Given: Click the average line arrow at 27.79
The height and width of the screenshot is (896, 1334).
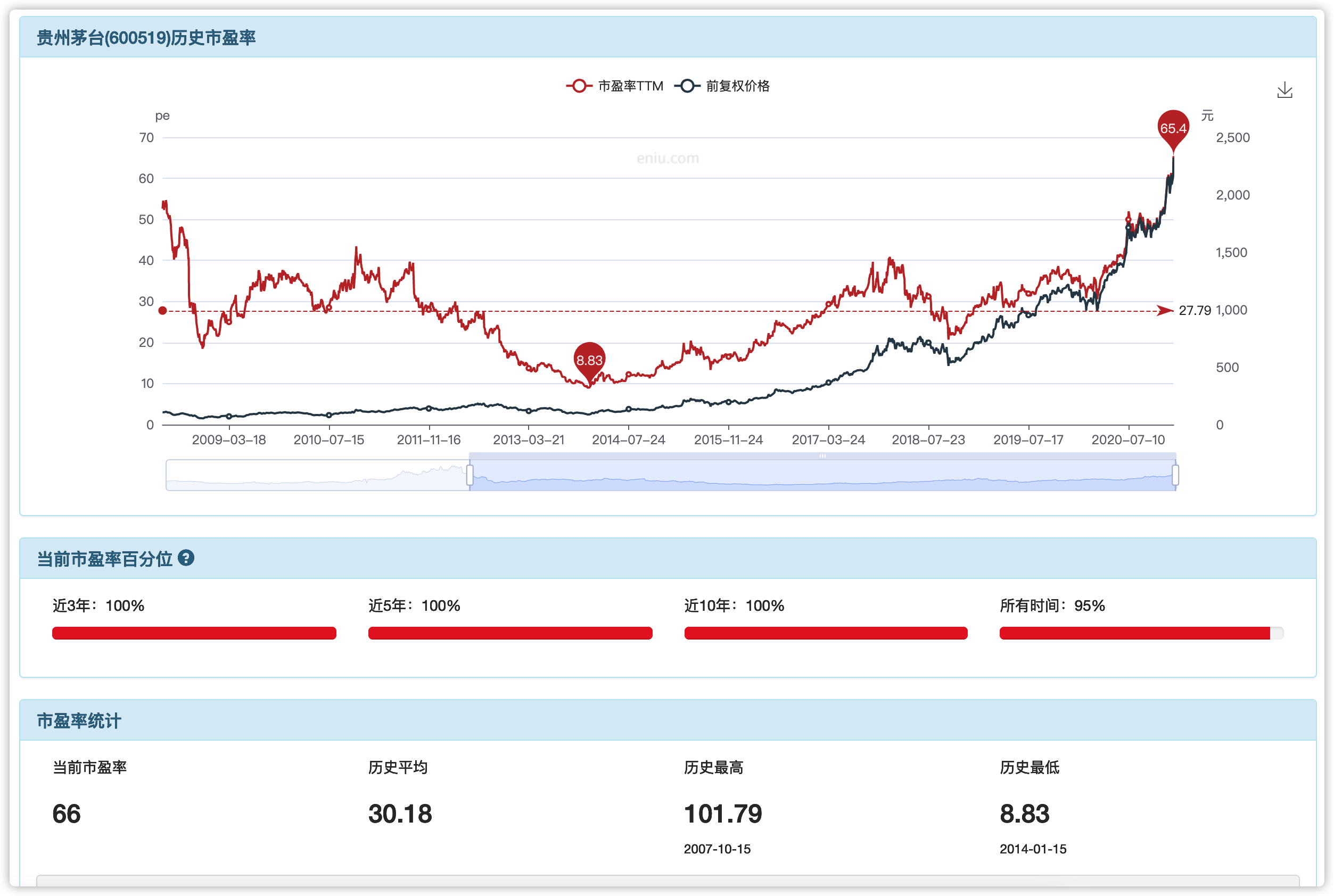Looking at the screenshot, I should pyautogui.click(x=1164, y=311).
